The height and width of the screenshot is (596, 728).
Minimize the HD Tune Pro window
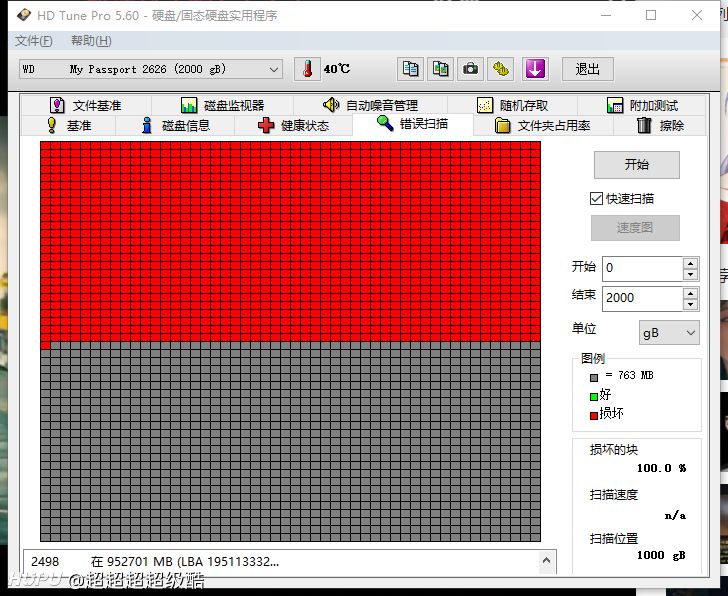tap(606, 15)
